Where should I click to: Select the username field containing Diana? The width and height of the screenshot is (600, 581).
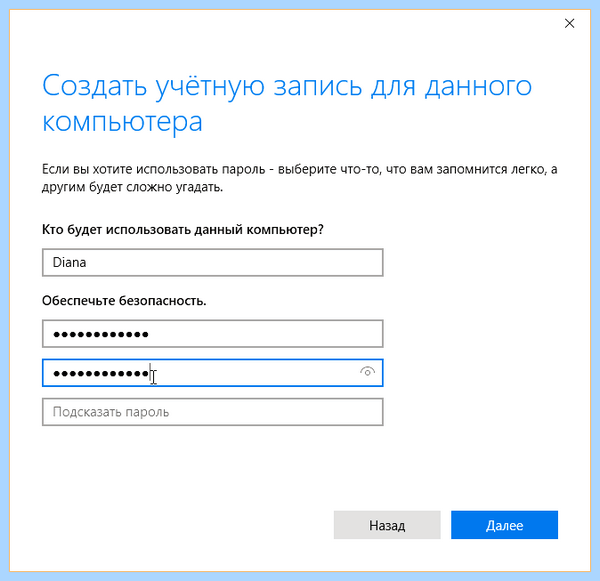[x=212, y=263]
